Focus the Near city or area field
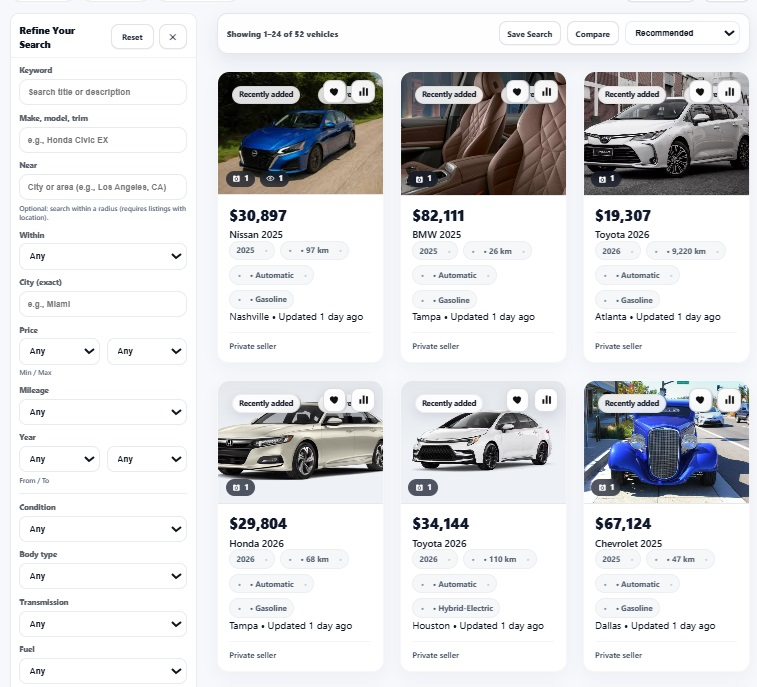 coord(103,187)
